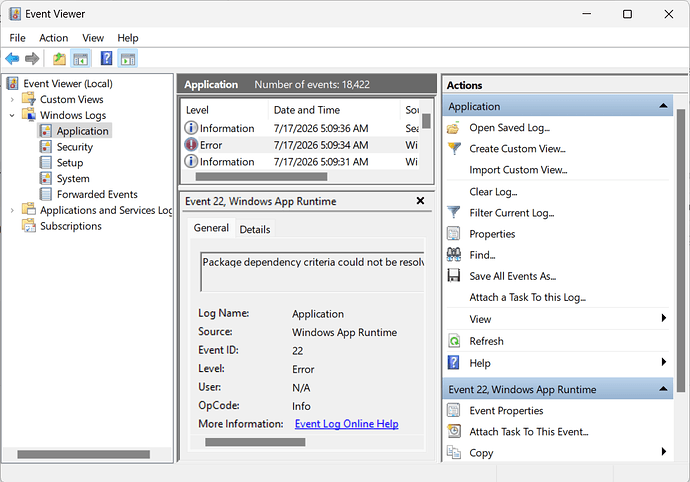Image resolution: width=690 pixels, height=482 pixels.
Task: Select the Application log in tree
Action: (x=82, y=131)
